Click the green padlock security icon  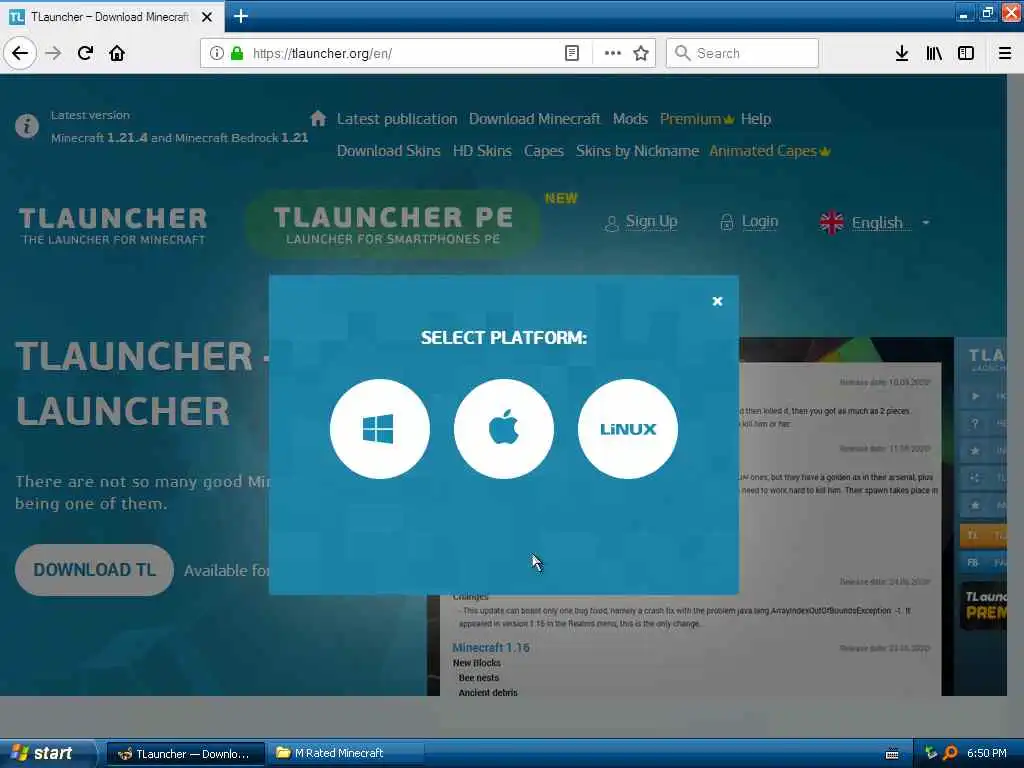coord(237,53)
